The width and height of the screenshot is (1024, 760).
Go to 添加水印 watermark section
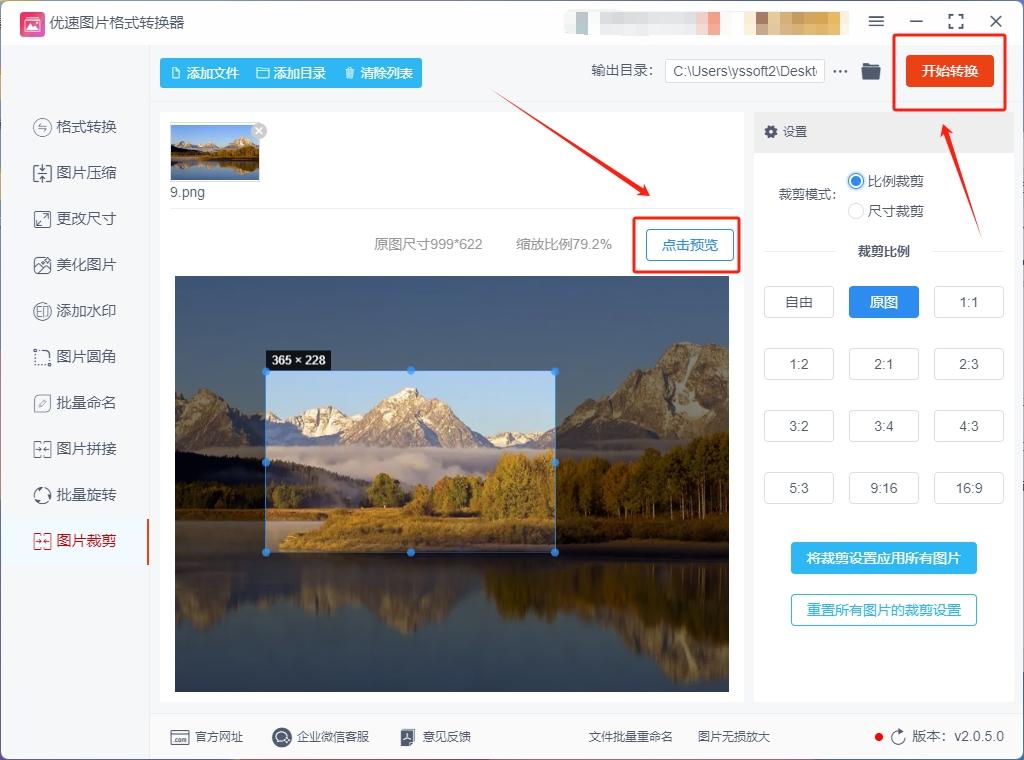coord(74,311)
